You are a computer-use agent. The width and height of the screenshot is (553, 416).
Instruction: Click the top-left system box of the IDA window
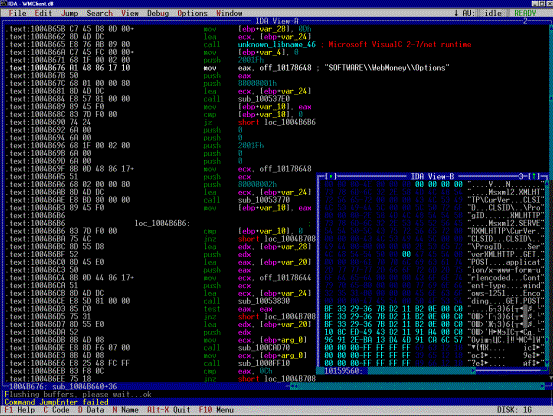coord(4,3)
